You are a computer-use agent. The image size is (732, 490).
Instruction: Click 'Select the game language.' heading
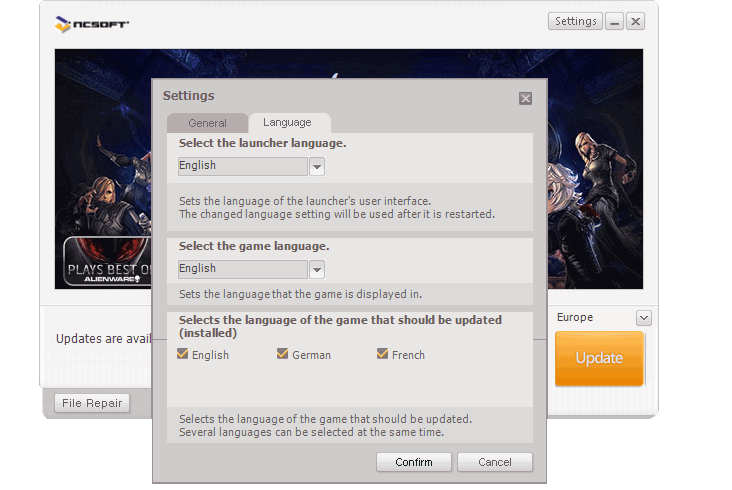tap(254, 246)
